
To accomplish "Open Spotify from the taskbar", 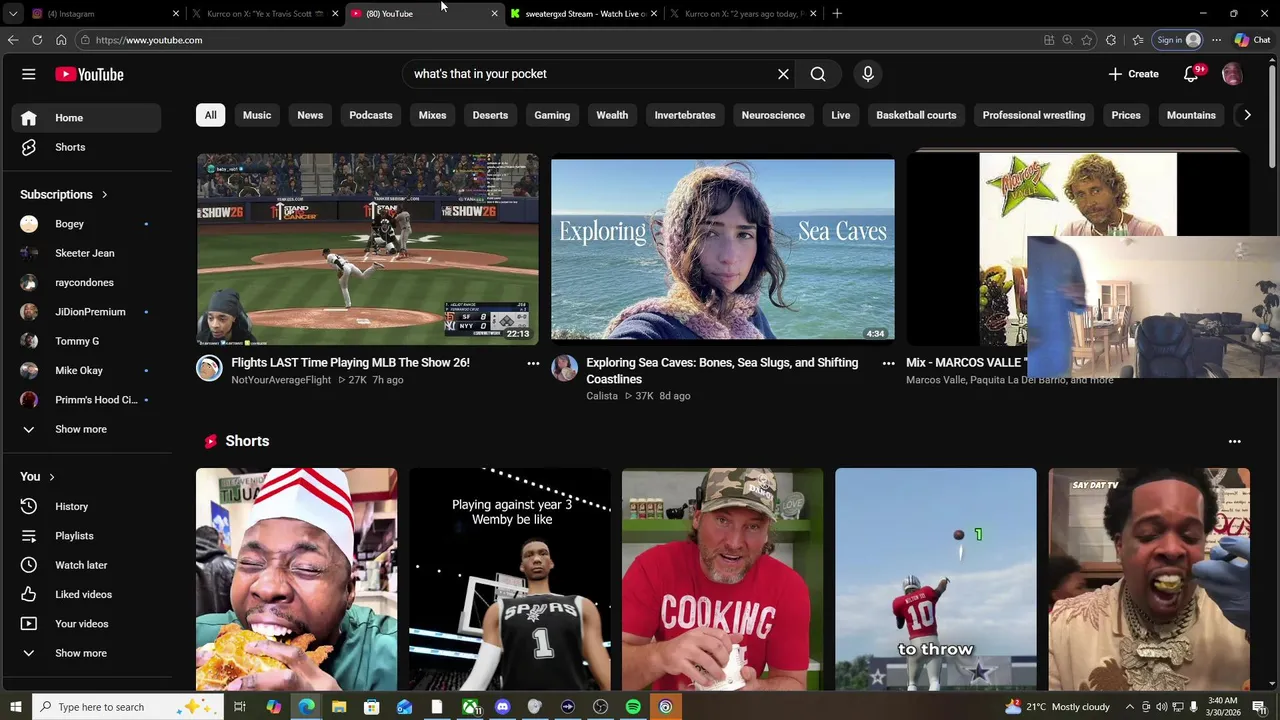I will [633, 707].
